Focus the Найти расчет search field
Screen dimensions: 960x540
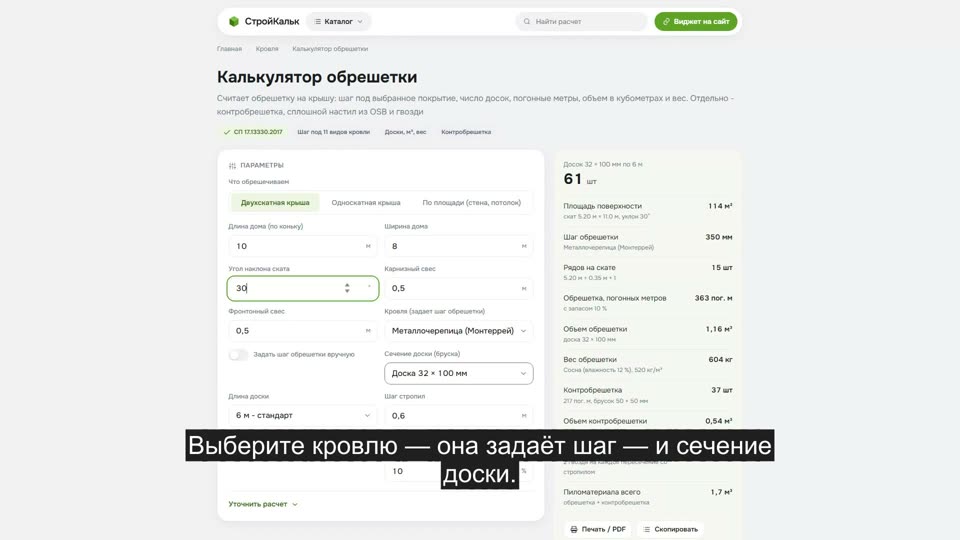coord(581,21)
